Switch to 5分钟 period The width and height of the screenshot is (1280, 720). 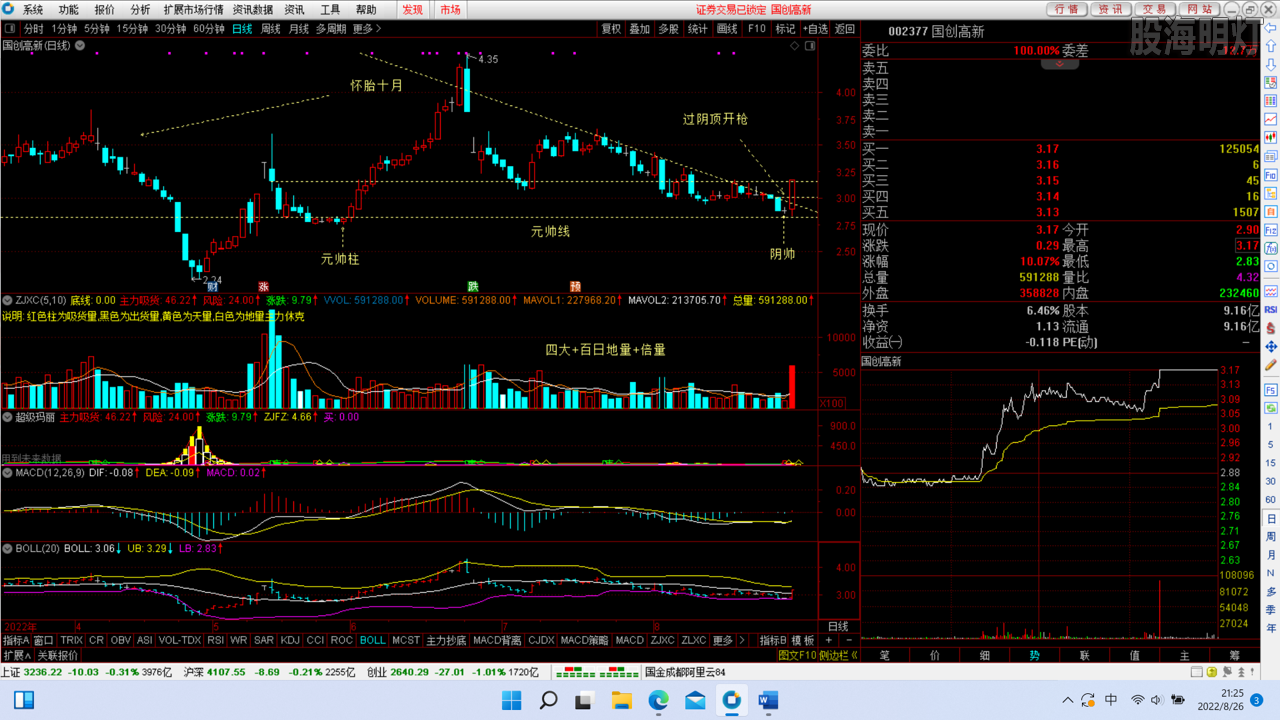(97, 29)
